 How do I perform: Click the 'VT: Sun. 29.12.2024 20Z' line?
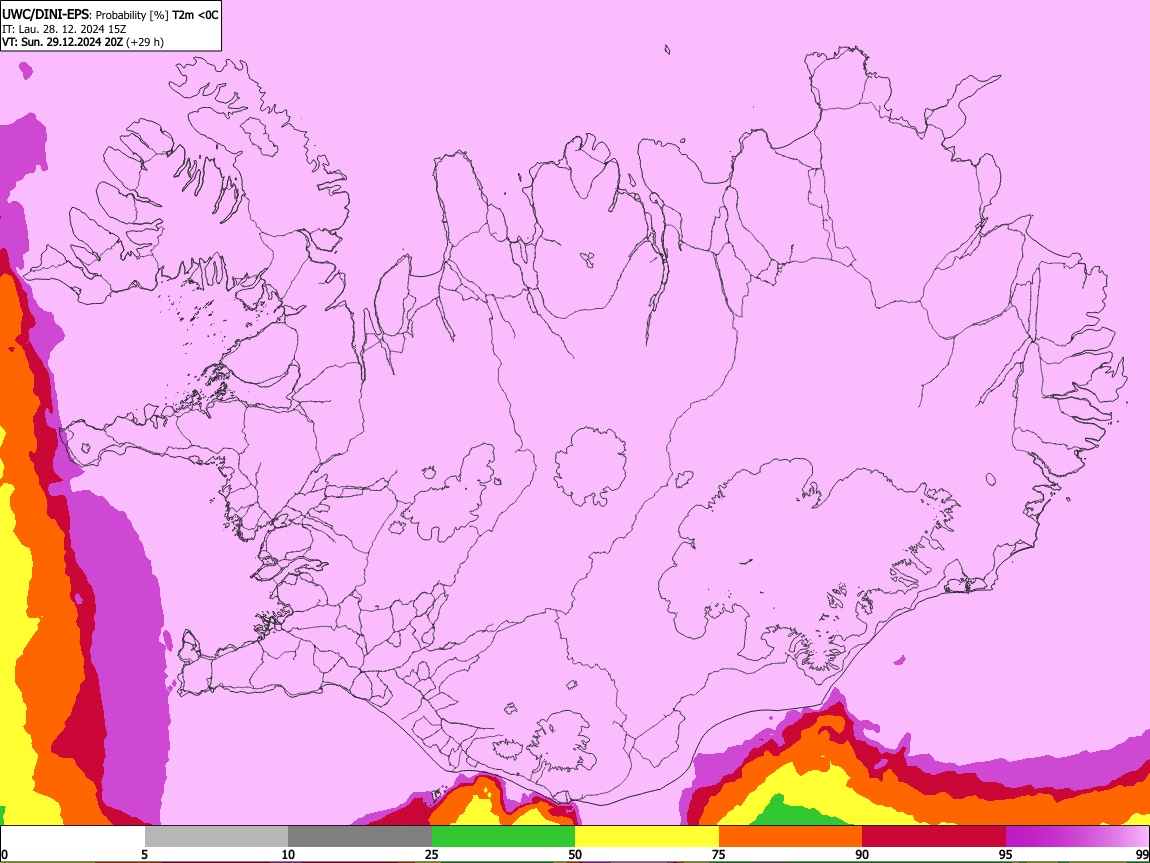(62, 42)
